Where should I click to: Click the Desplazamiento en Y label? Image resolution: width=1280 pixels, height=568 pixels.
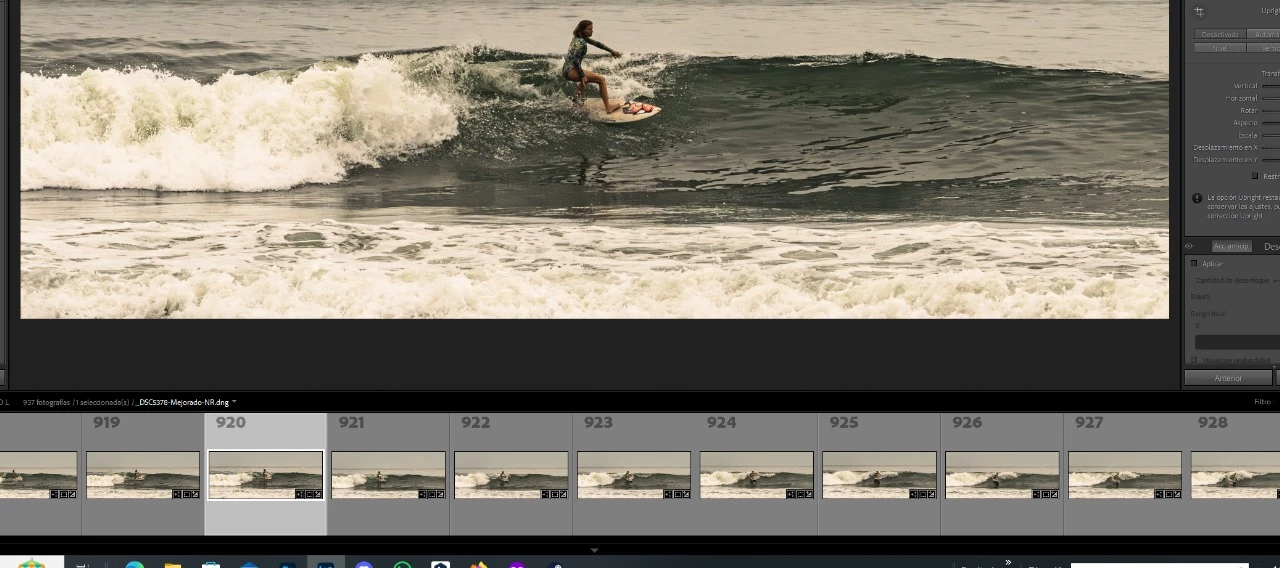[1225, 159]
